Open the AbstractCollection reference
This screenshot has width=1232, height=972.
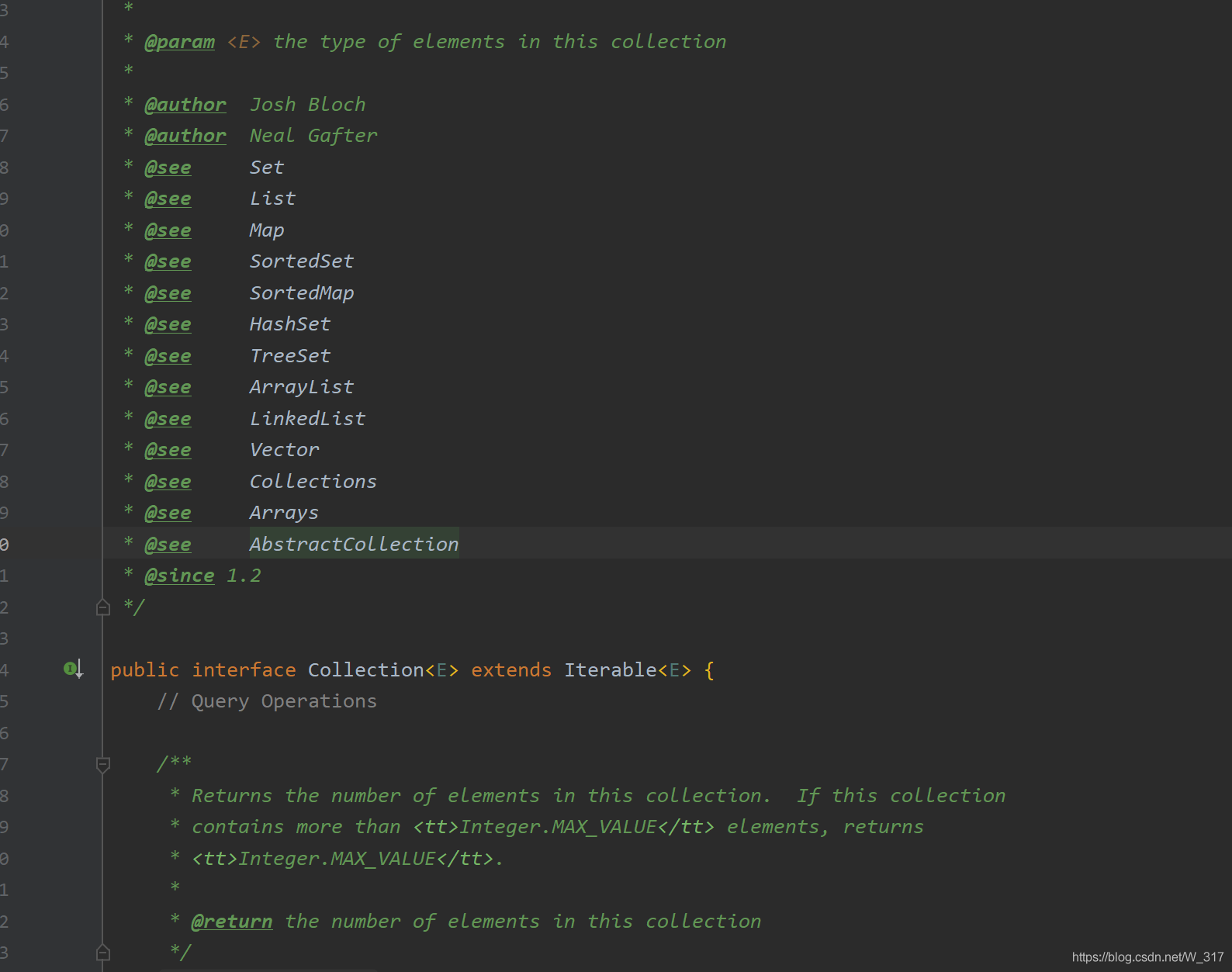354,545
